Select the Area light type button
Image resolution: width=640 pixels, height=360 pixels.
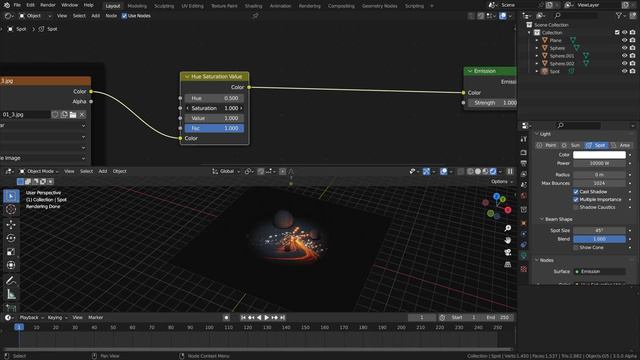pos(621,145)
